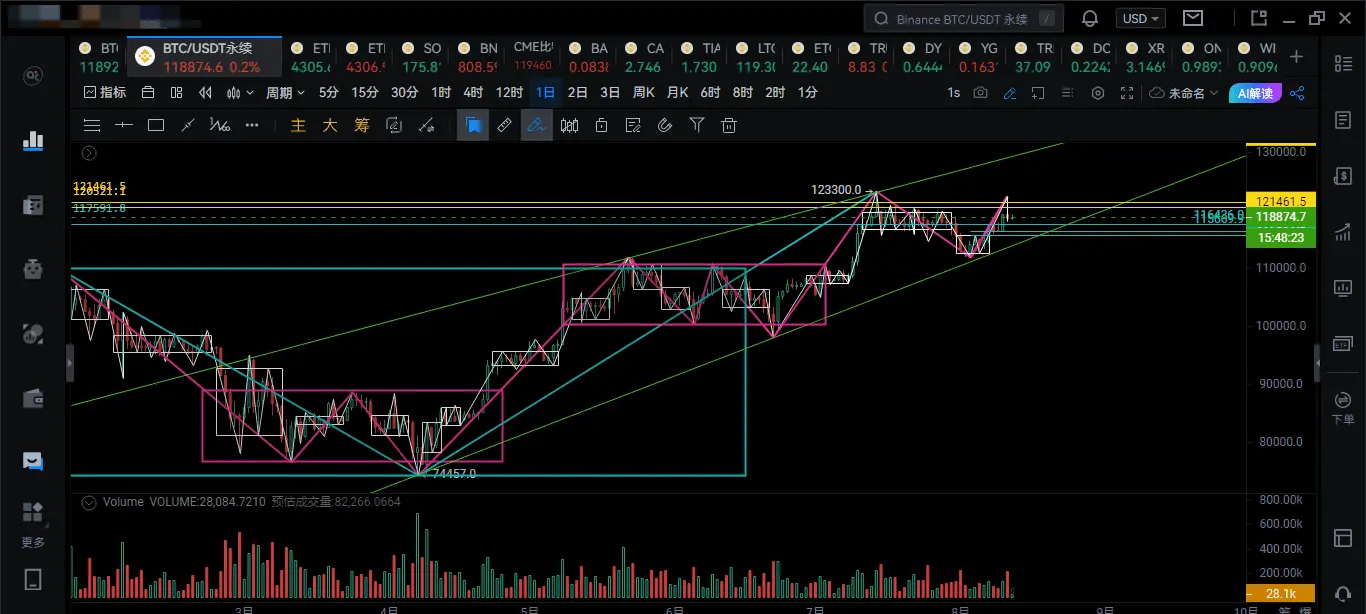Switch to the 12时 timeframe
The image size is (1366, 614).
click(509, 92)
